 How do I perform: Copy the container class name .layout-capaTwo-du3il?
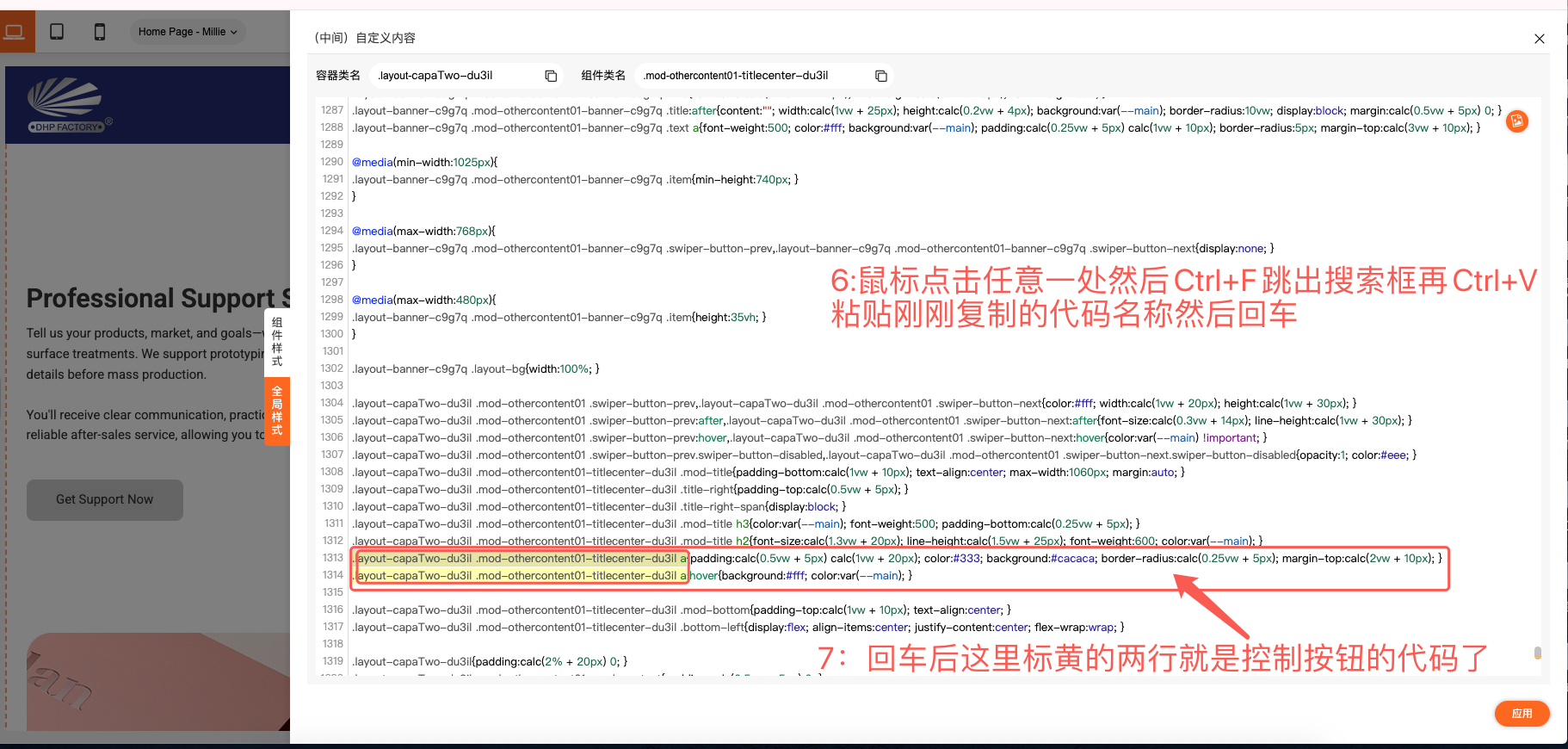(551, 76)
